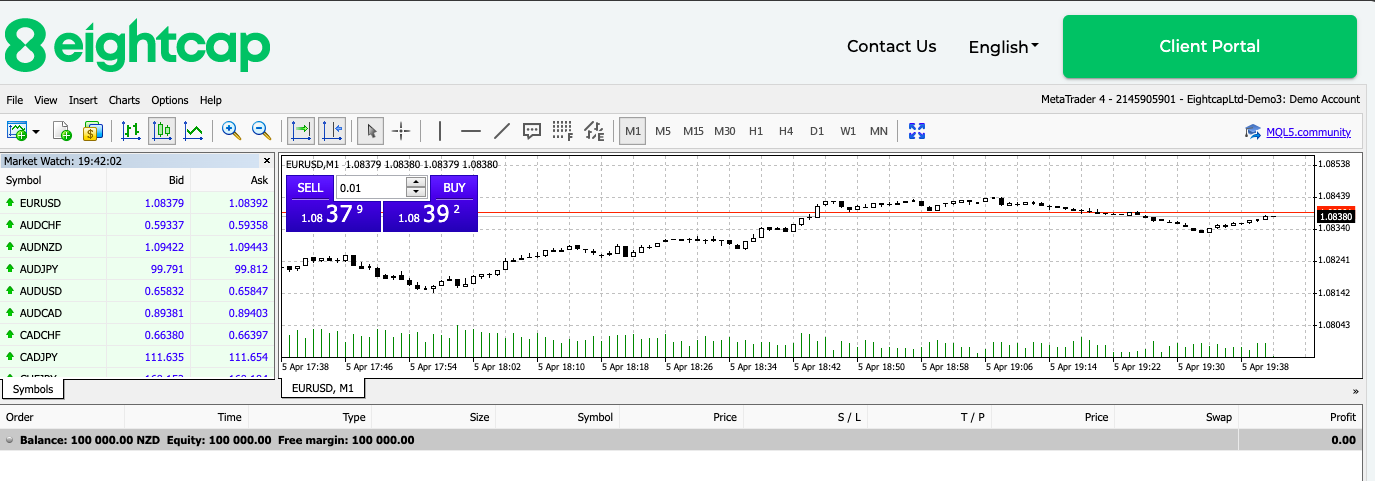Open the File menu
This screenshot has width=1375, height=481.
click(x=14, y=100)
